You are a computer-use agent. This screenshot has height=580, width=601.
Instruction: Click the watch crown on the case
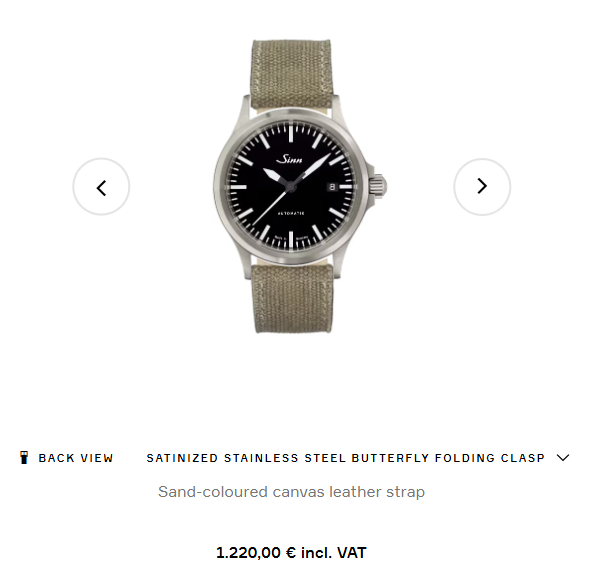pos(378,186)
